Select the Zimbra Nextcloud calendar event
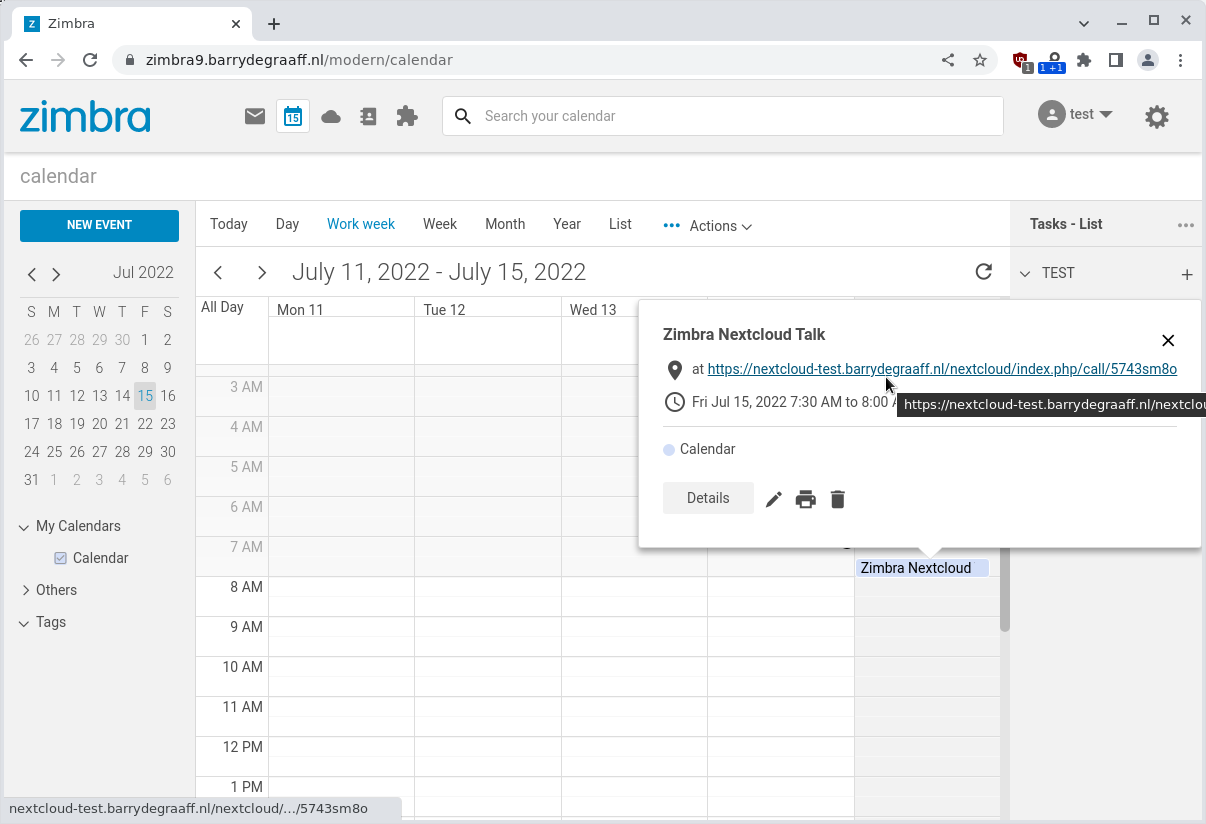This screenshot has width=1206, height=824. [922, 568]
